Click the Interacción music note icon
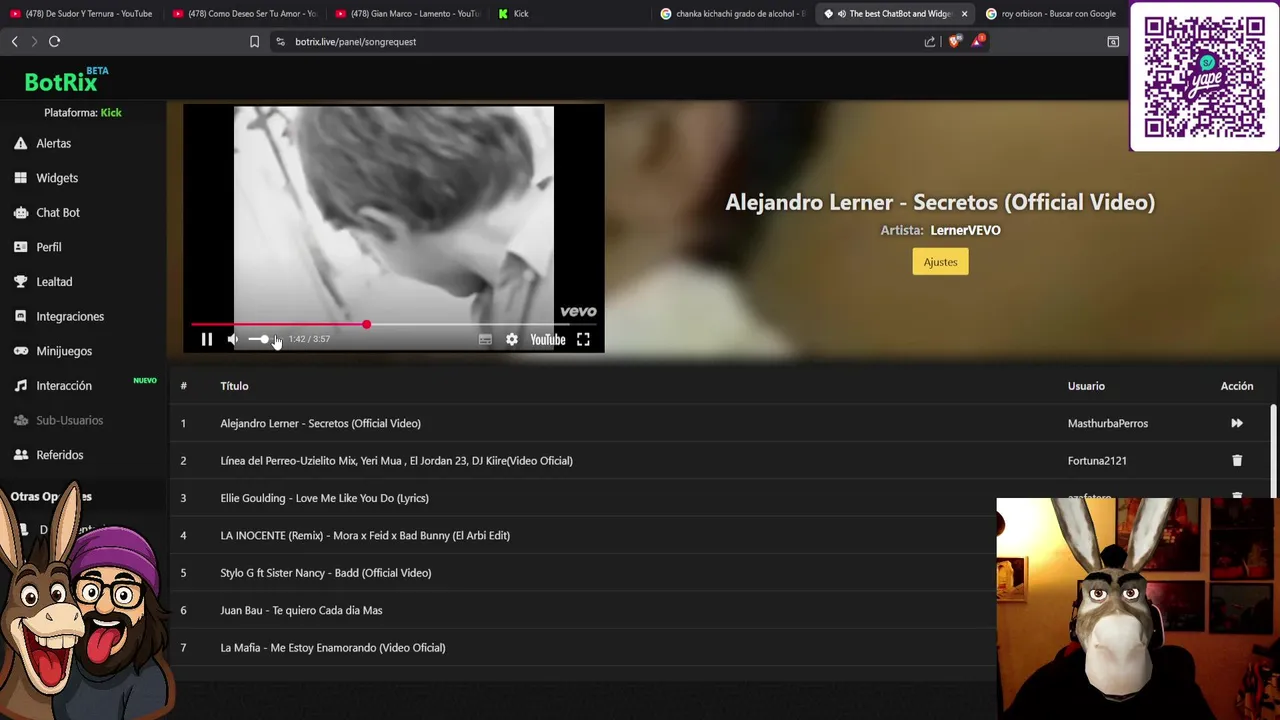 tap(20, 386)
